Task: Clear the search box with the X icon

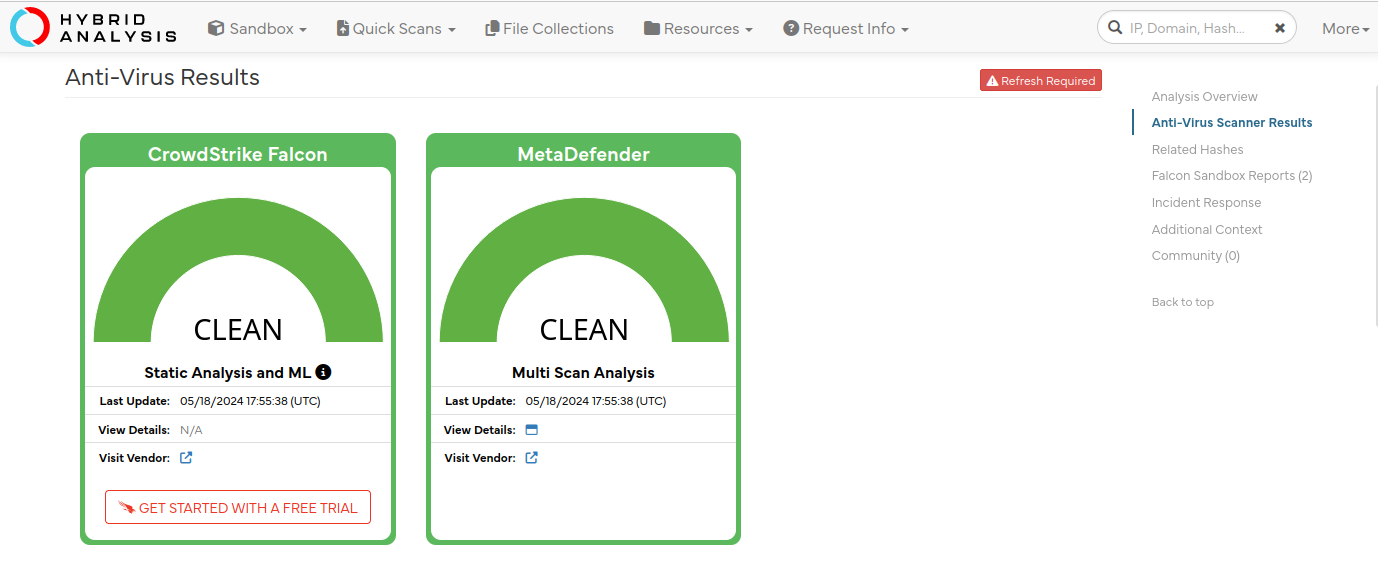Action: [x=1280, y=28]
